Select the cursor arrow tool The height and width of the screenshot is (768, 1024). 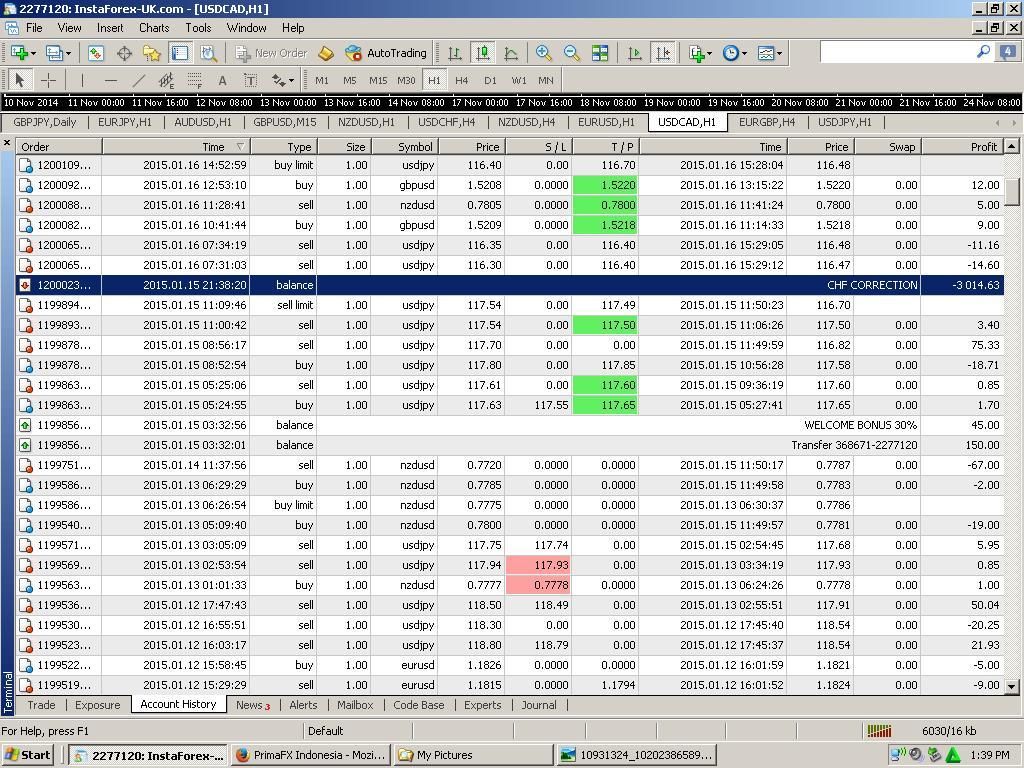click(20, 80)
